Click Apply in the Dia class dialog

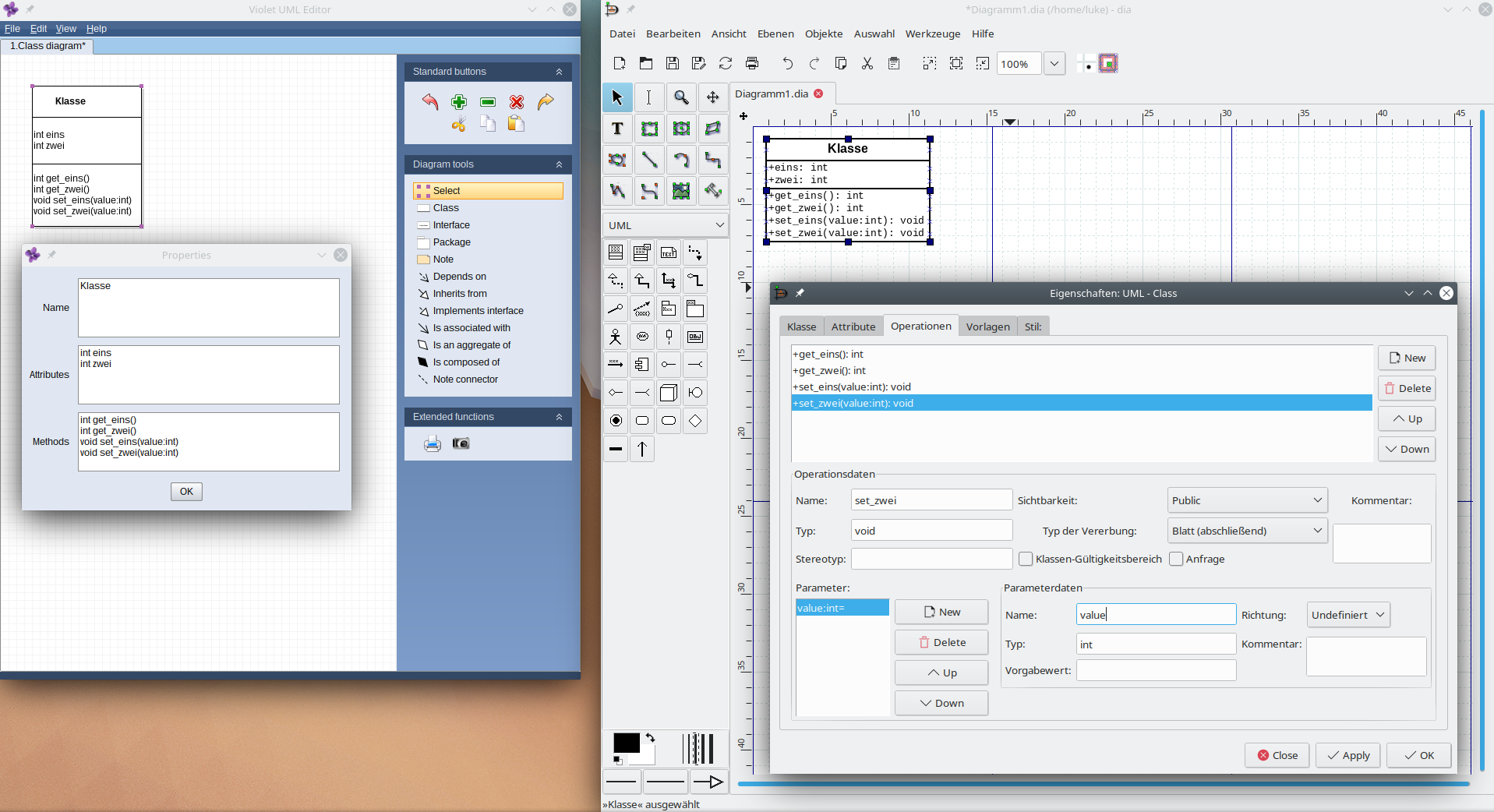[1348, 755]
